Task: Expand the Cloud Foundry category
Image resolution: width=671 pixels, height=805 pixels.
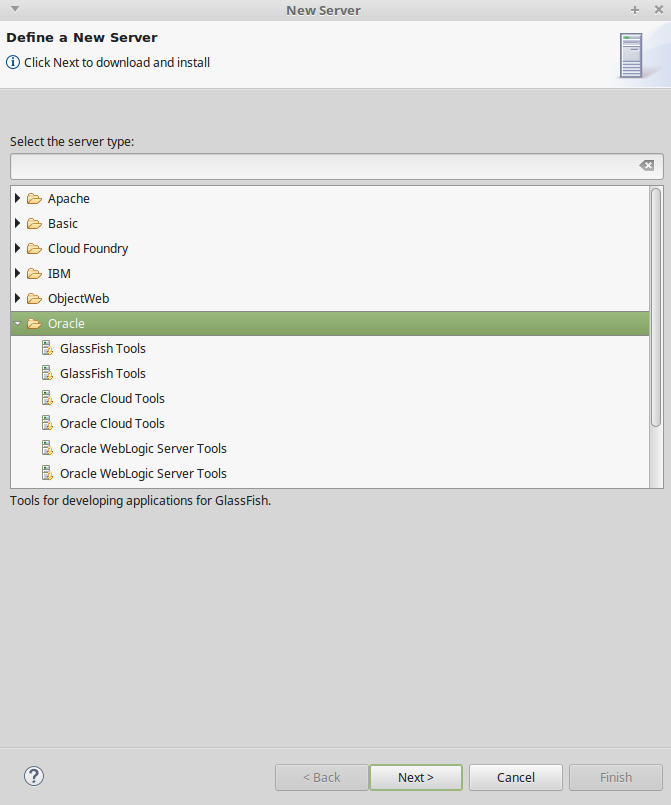Action: [17, 248]
